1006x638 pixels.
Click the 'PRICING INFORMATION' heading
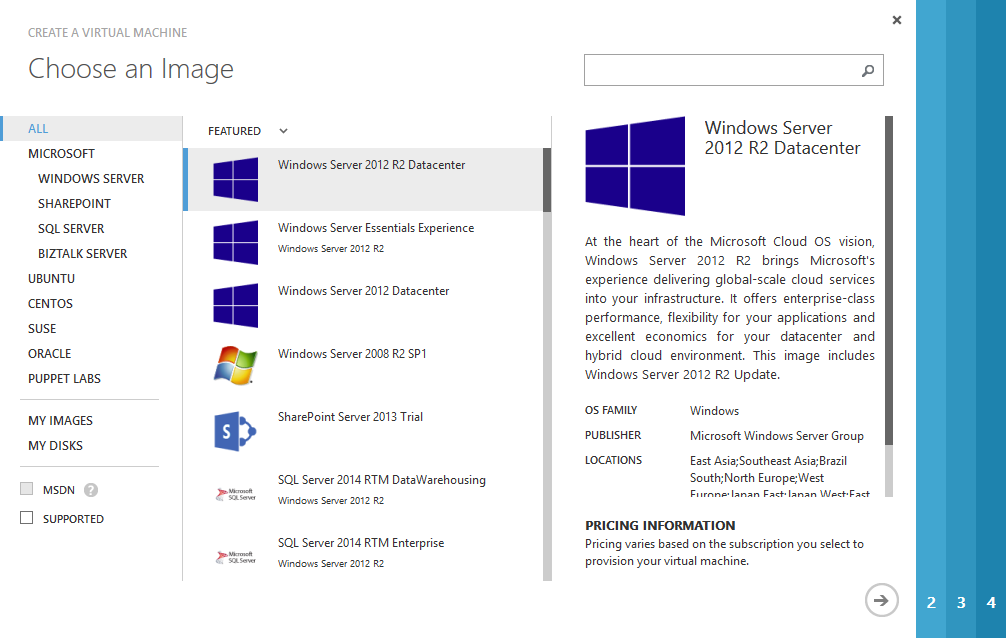[660, 526]
